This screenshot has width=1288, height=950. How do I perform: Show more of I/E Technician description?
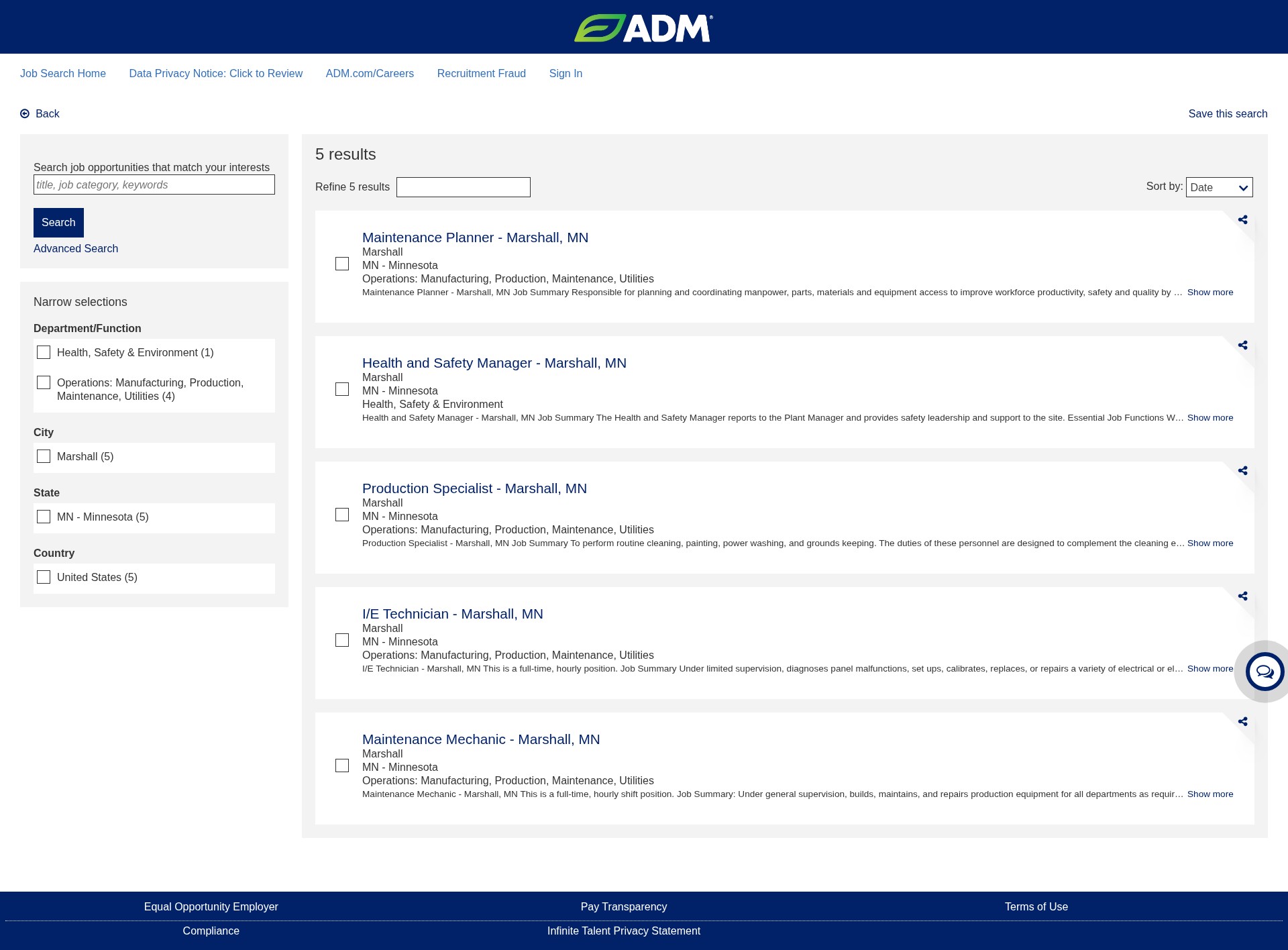click(x=1210, y=669)
